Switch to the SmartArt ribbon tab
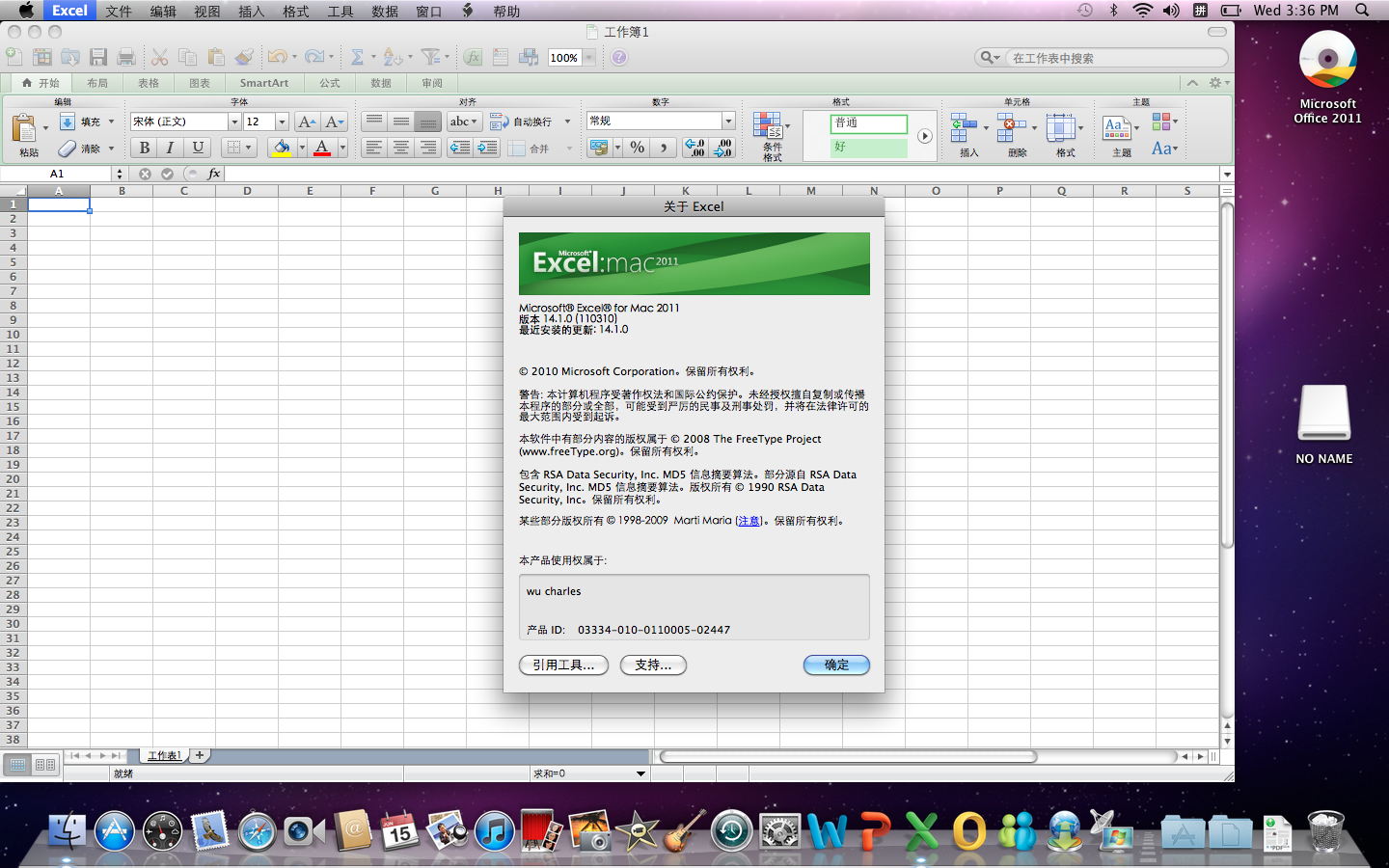The height and width of the screenshot is (868, 1389). click(x=264, y=83)
